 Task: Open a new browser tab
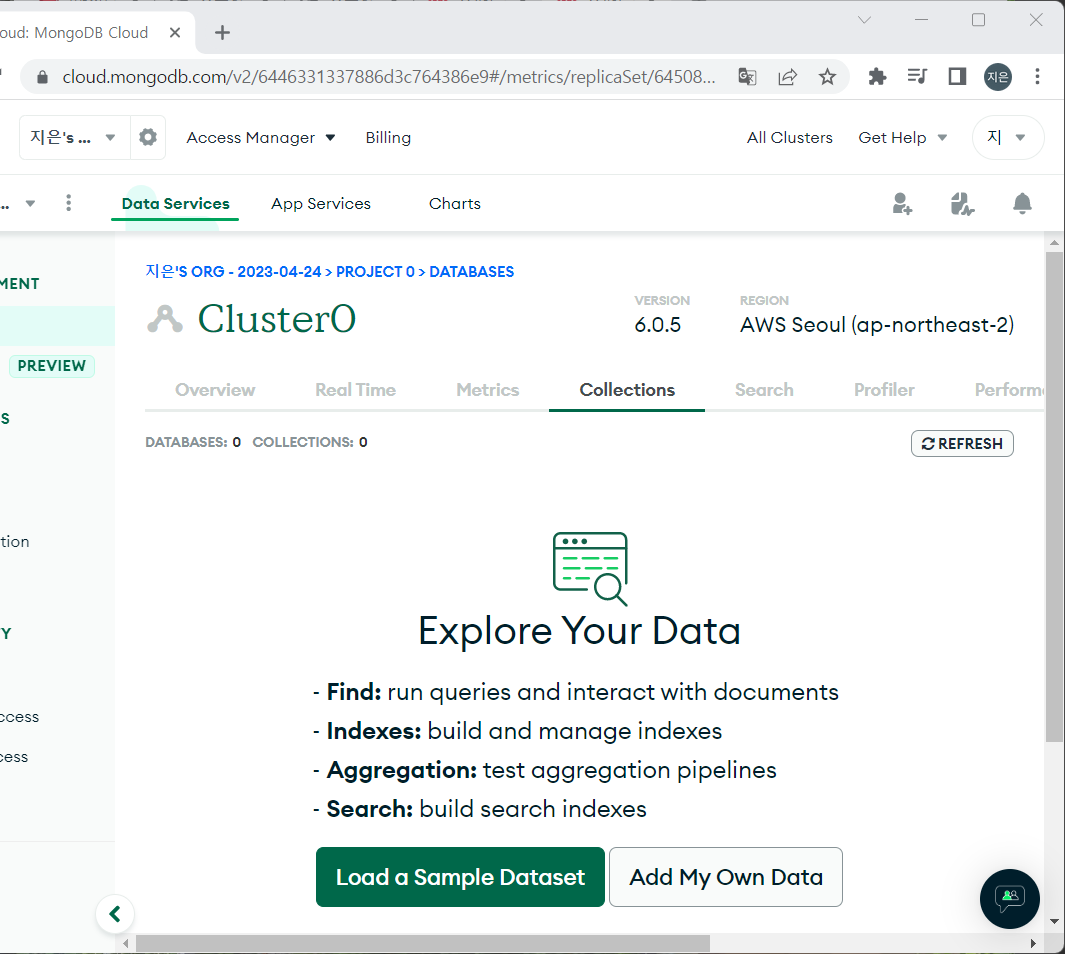tap(222, 33)
